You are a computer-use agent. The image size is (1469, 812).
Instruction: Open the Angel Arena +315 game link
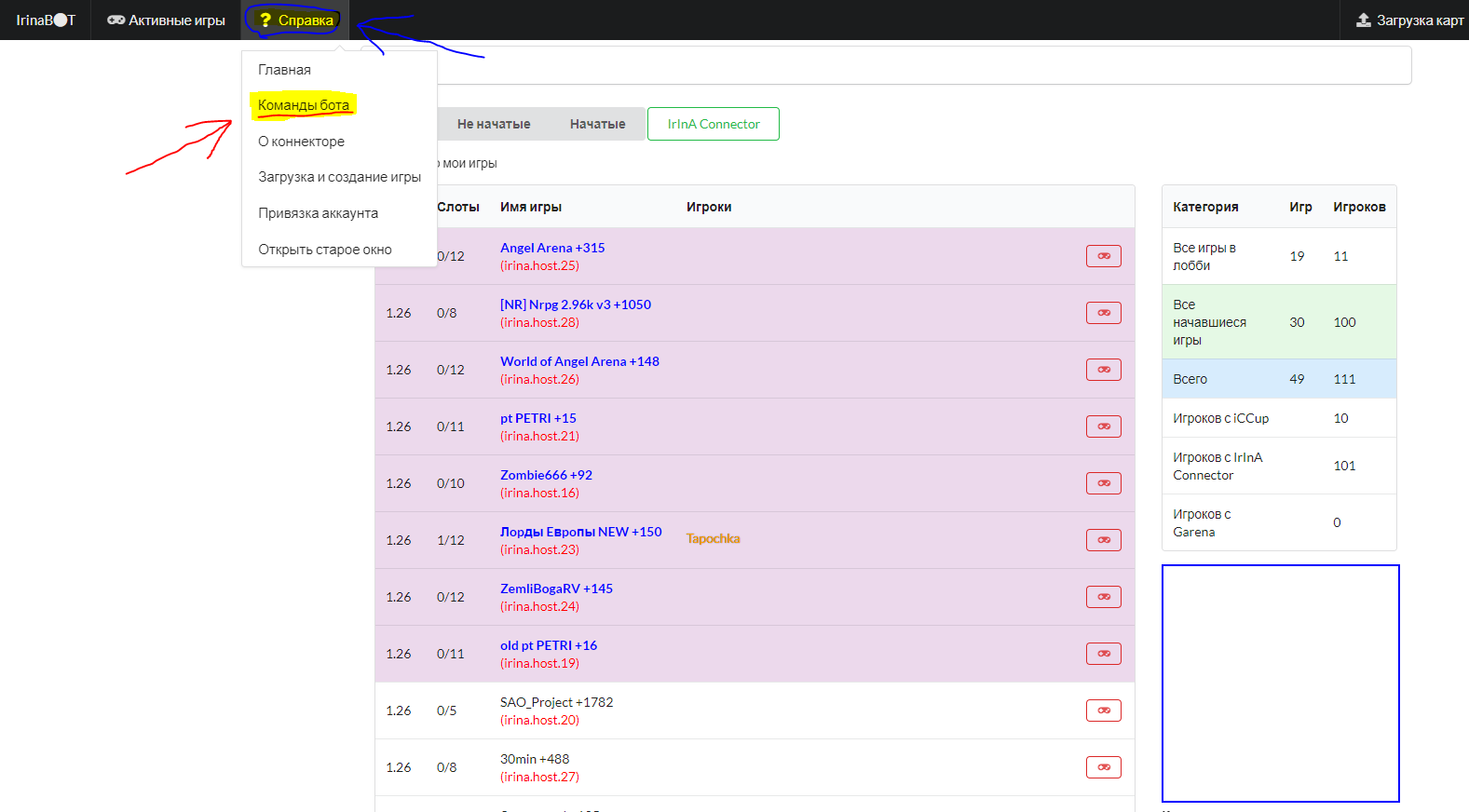click(x=552, y=248)
